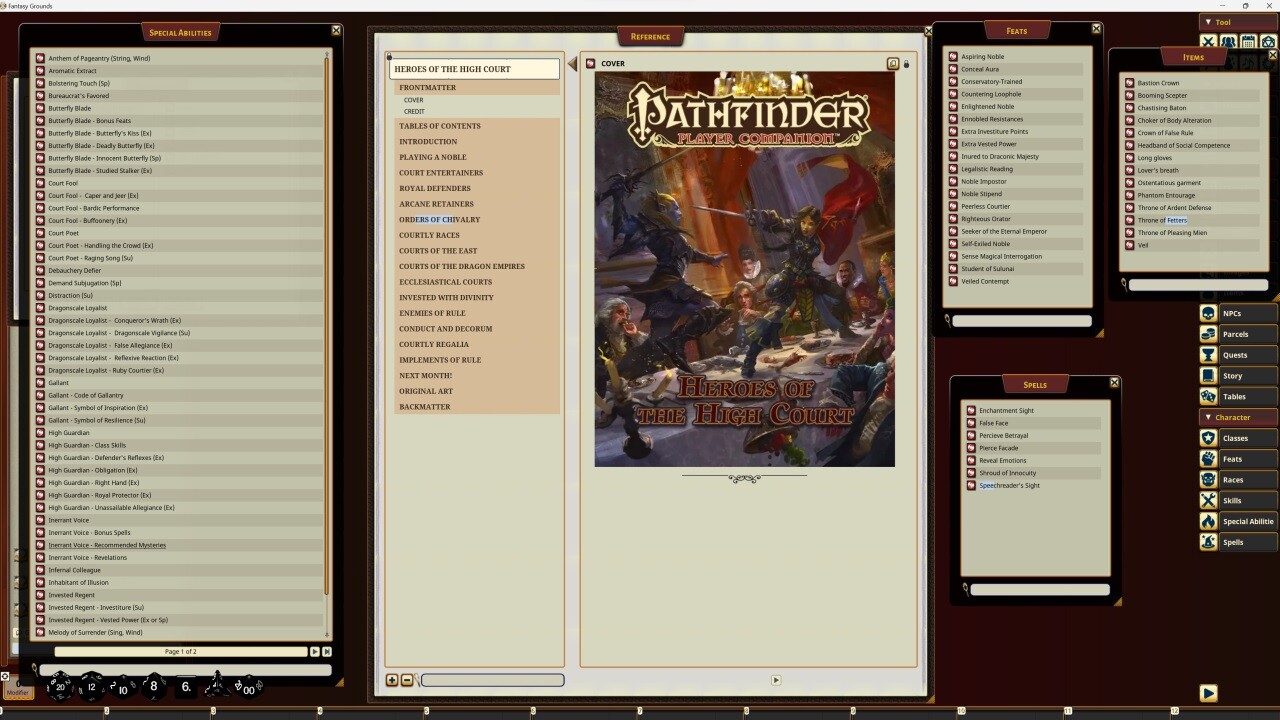This screenshot has height=720, width=1280.
Task: Roll the d12 die at the bottom
Action: tap(92, 686)
